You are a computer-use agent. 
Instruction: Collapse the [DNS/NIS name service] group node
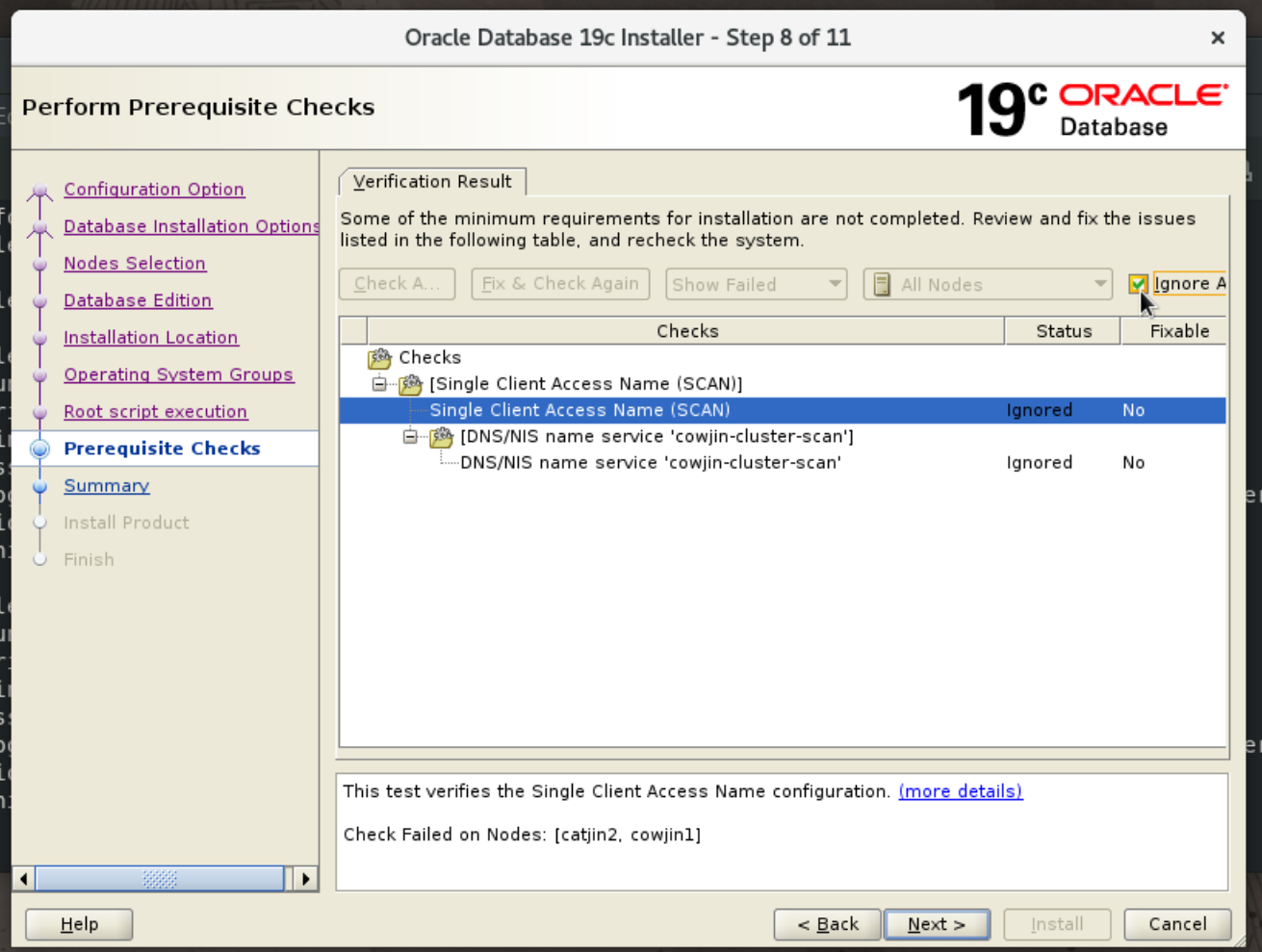click(x=411, y=437)
